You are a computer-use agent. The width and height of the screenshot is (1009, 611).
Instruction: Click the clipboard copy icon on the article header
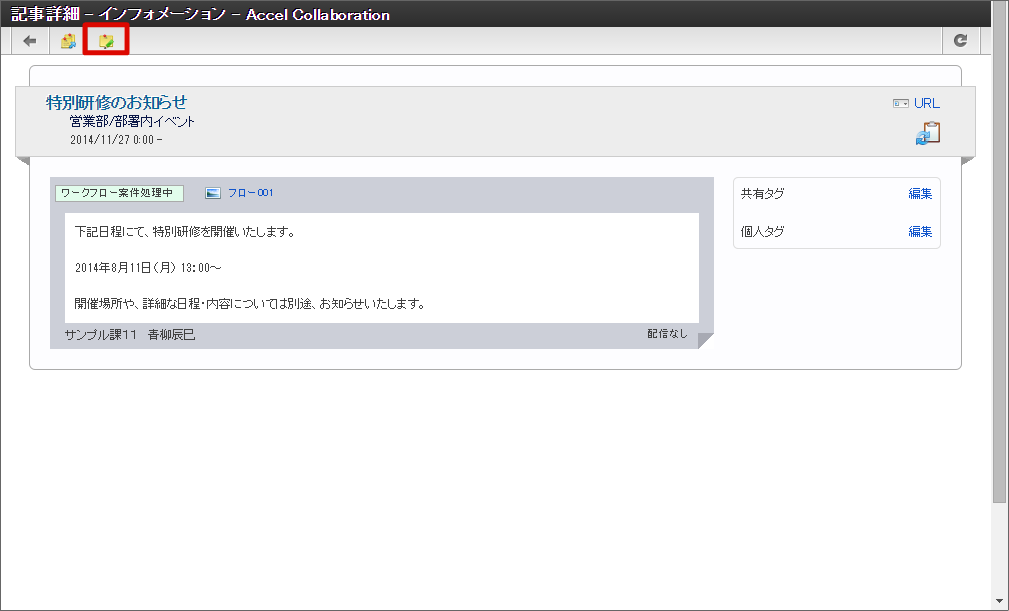tap(927, 131)
